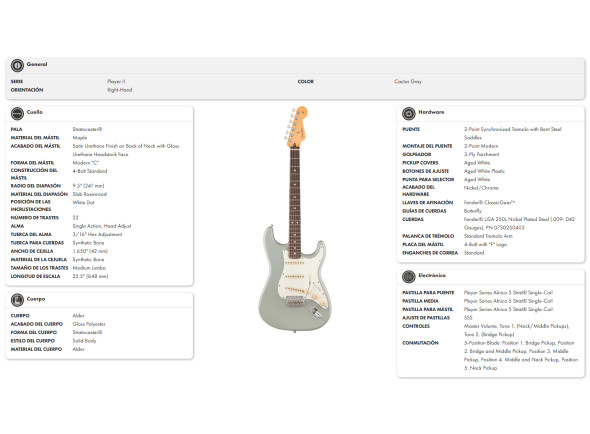590x434 pixels.
Task: Click the '9.5" (241 mm)' radius value
Action: pos(88,186)
